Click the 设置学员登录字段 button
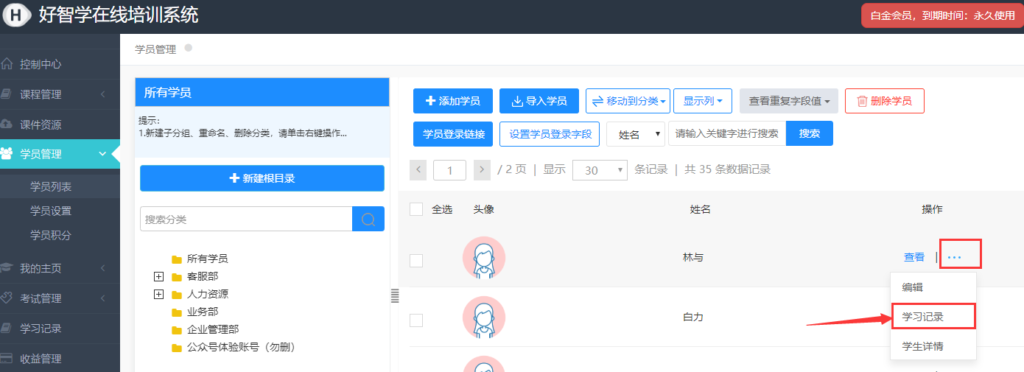This screenshot has width=1024, height=372. coord(549,134)
